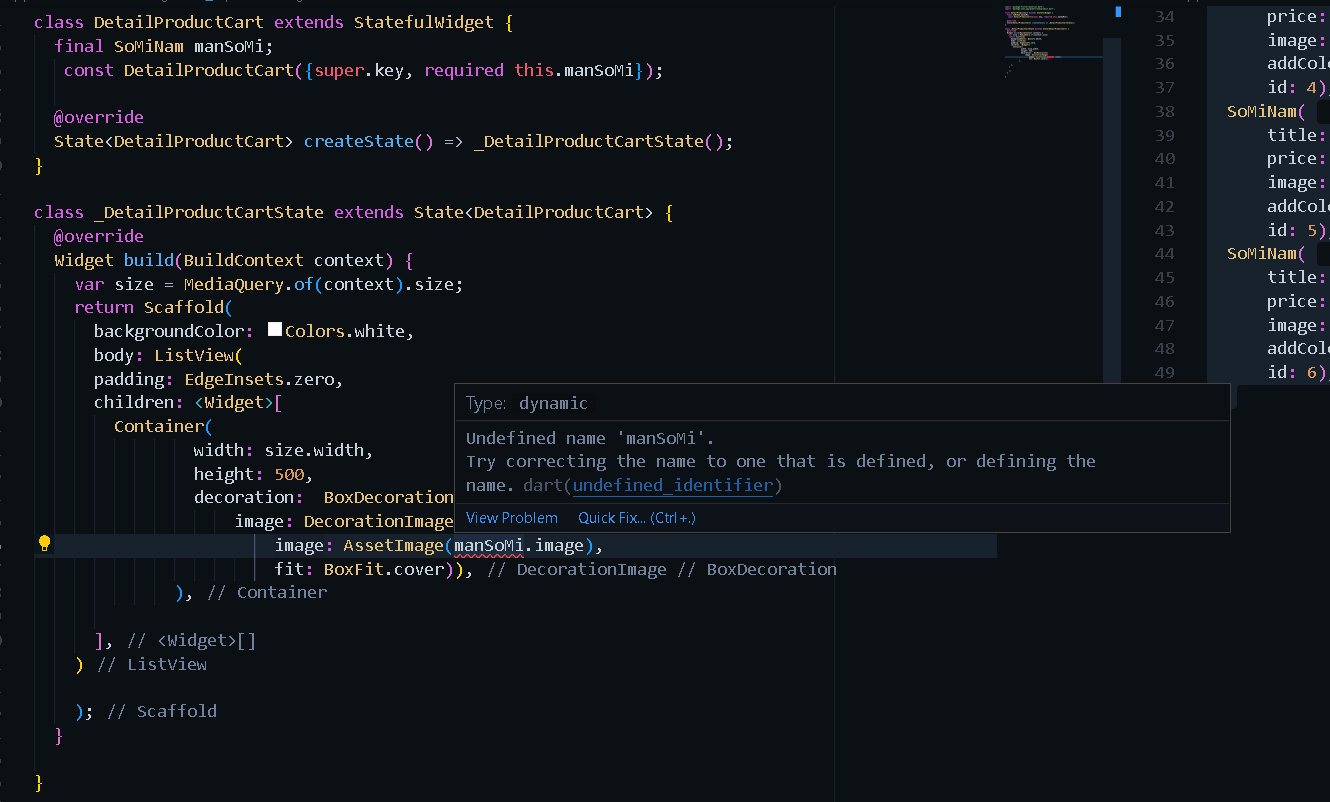
Task: Click the 'Type: dynamic' hover header
Action: tap(527, 403)
